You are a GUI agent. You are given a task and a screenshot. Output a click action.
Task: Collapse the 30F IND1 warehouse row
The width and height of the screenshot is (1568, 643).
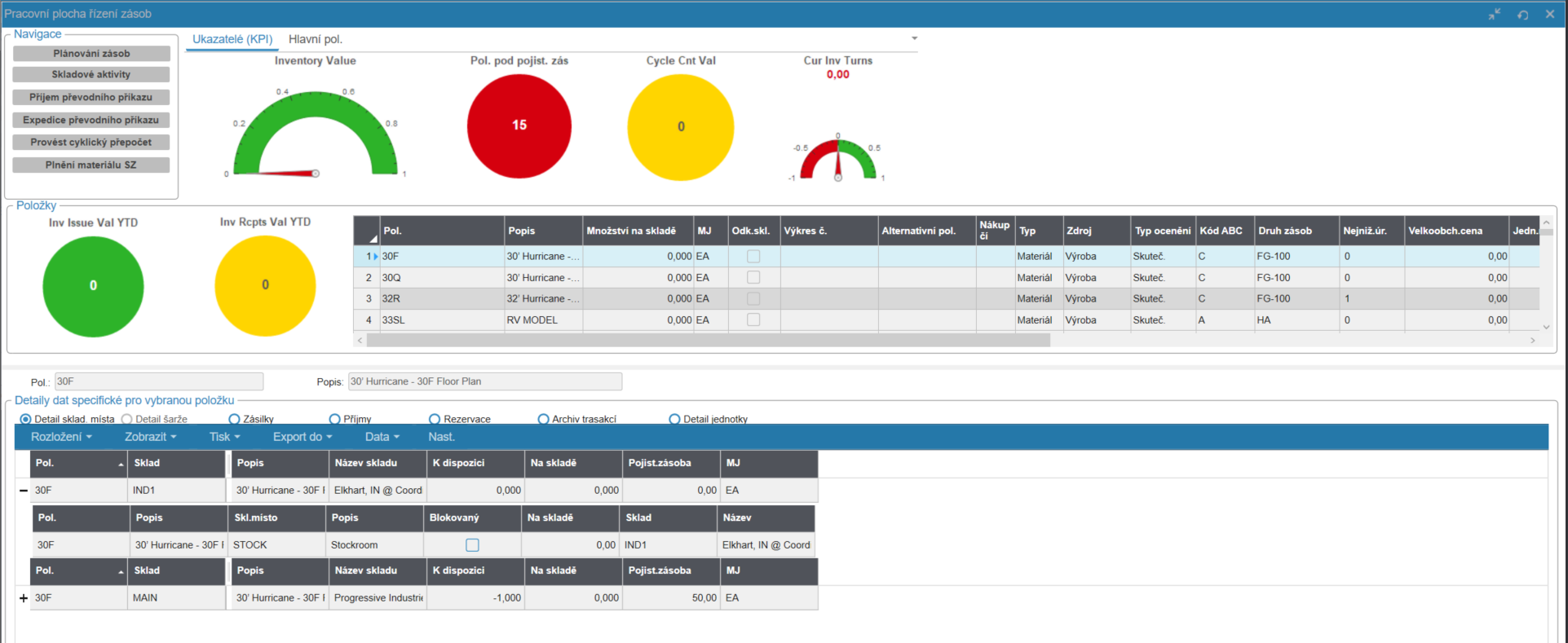[x=24, y=491]
